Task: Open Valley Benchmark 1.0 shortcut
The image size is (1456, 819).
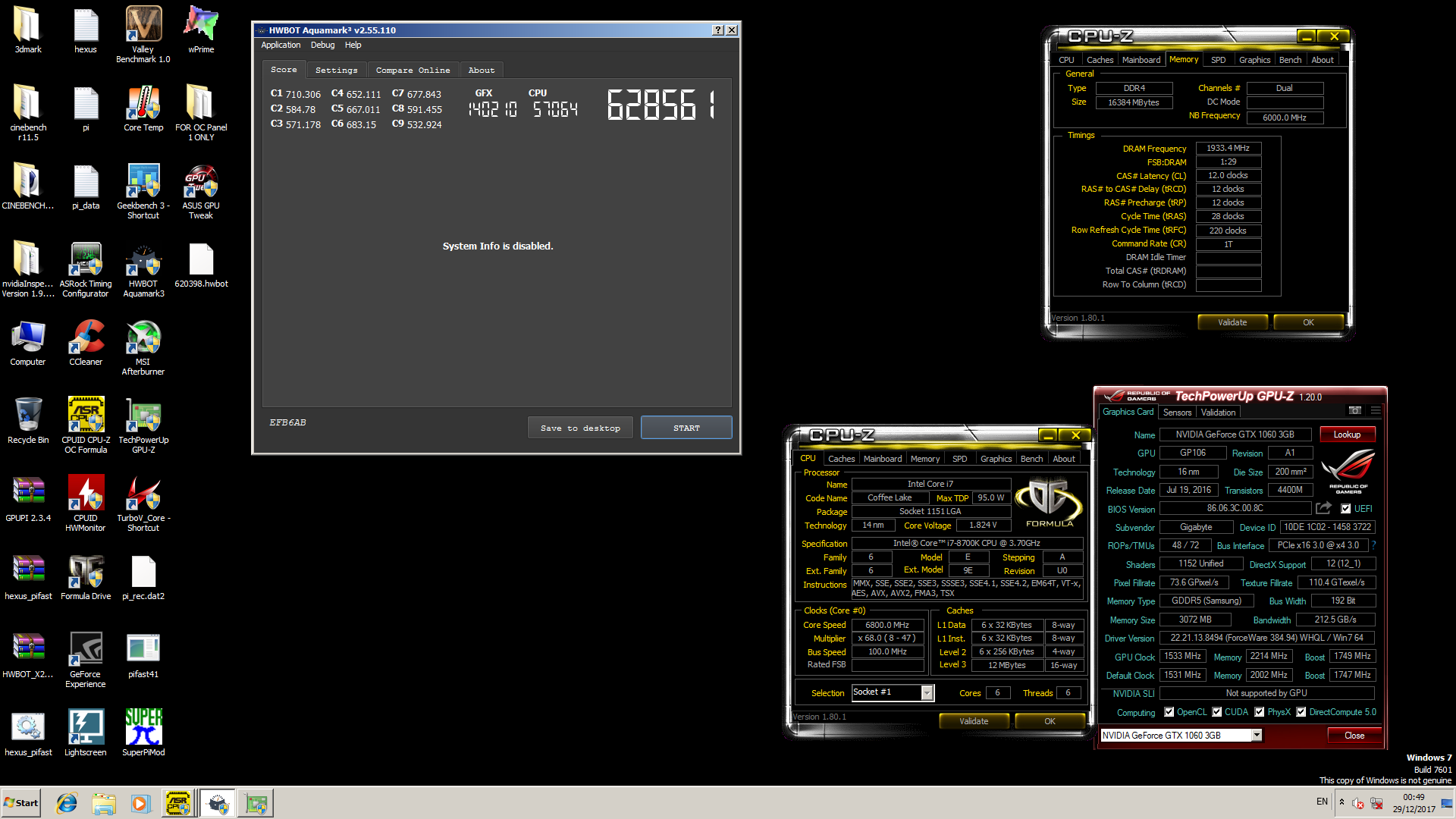Action: [143, 34]
